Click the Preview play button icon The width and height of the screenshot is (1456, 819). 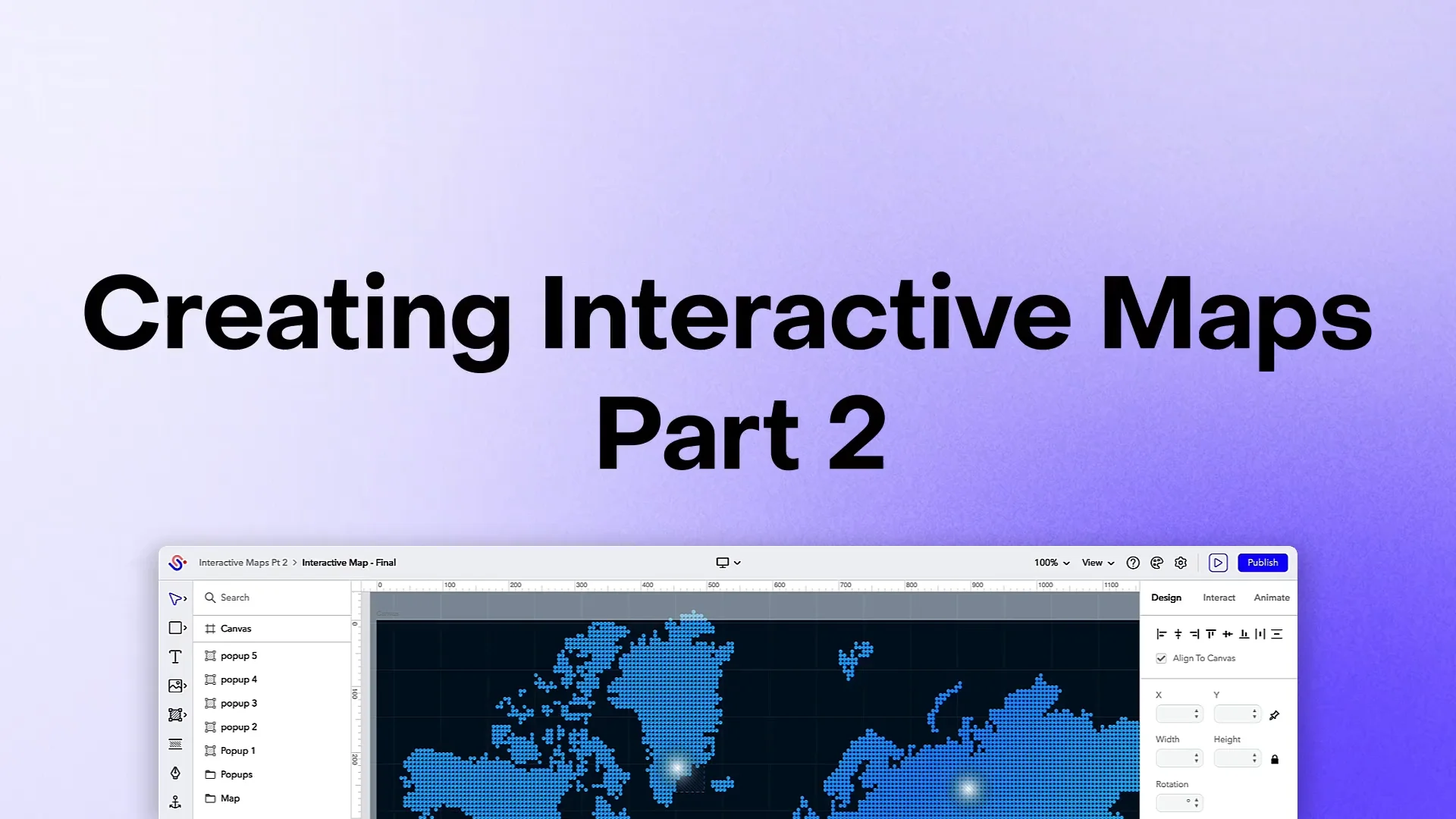pyautogui.click(x=1217, y=562)
